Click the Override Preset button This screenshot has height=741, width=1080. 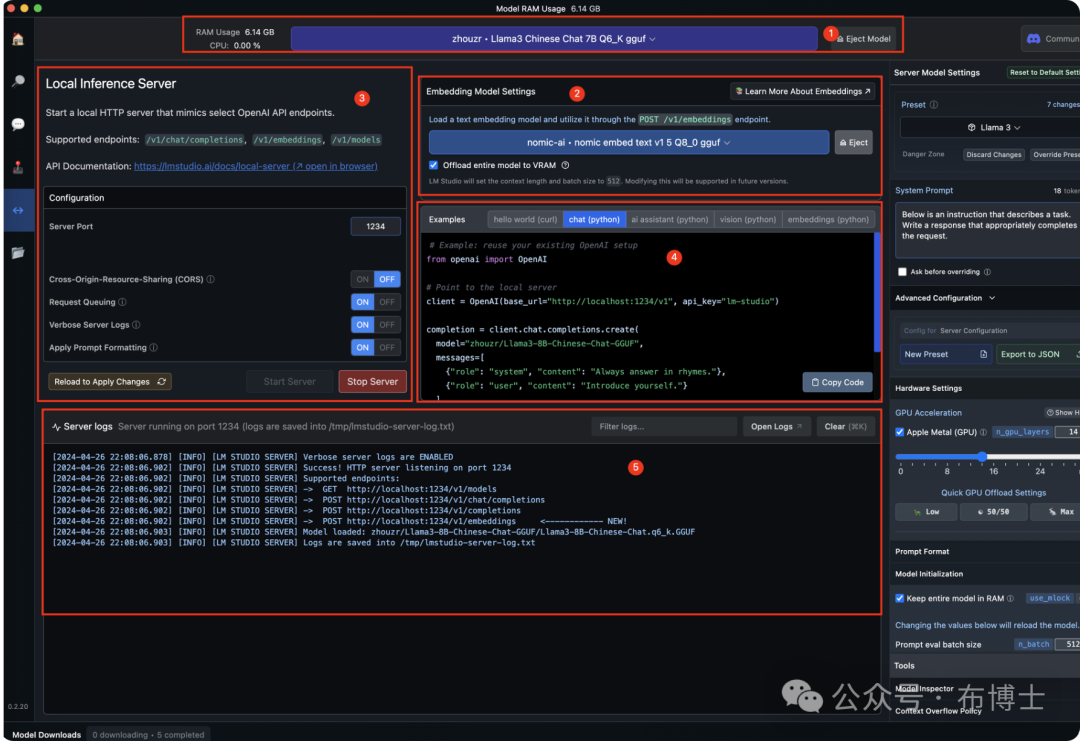pyautogui.click(x=1055, y=154)
